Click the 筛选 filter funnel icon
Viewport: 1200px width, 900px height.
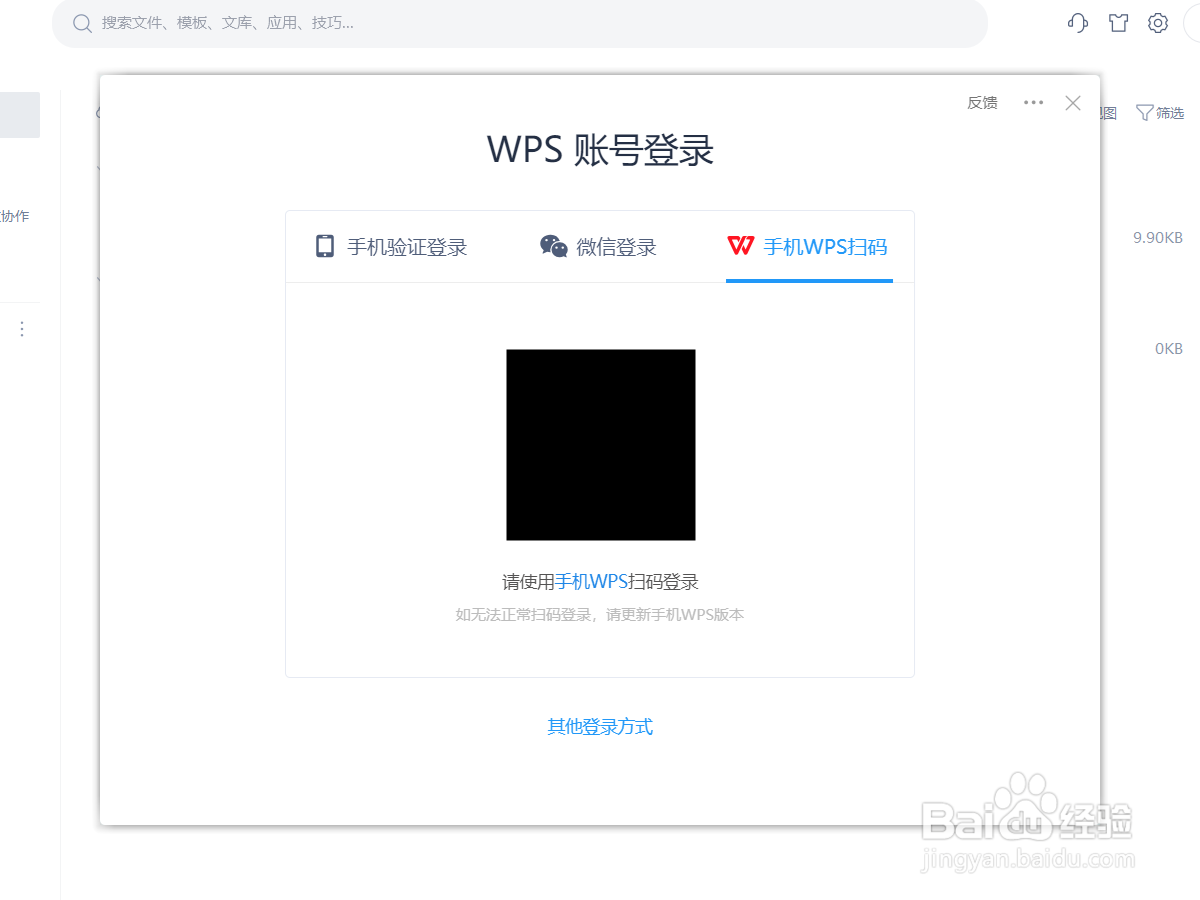[1143, 112]
